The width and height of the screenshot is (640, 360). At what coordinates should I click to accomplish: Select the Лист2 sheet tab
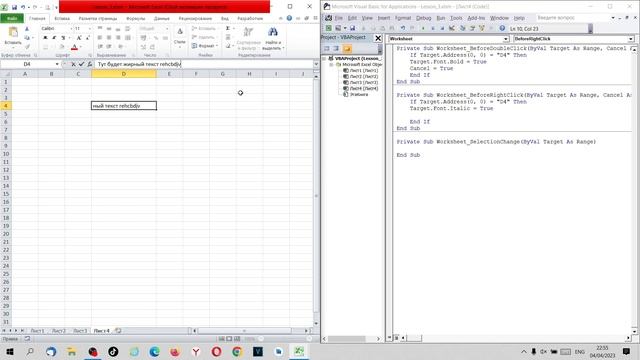tap(59, 331)
